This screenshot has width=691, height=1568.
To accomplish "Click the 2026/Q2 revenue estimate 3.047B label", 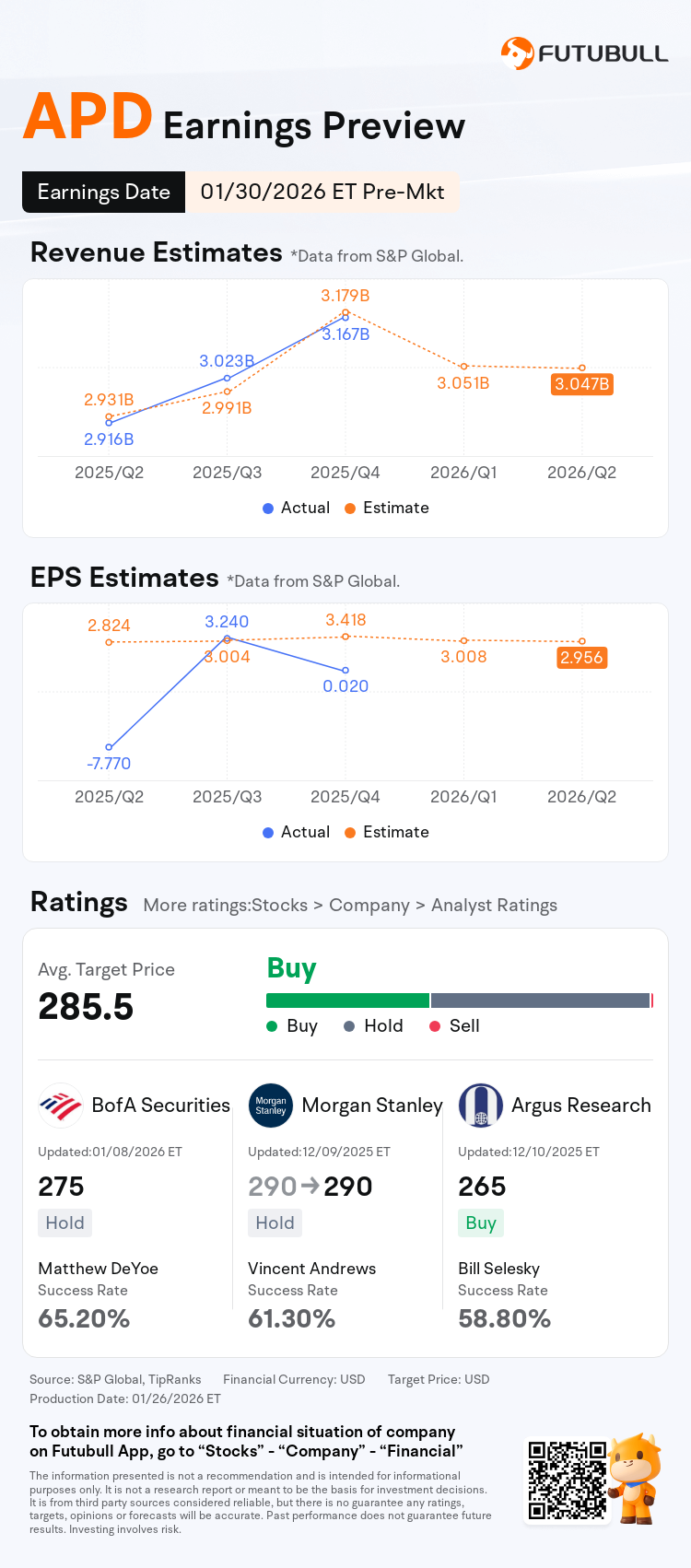I will point(581,384).
